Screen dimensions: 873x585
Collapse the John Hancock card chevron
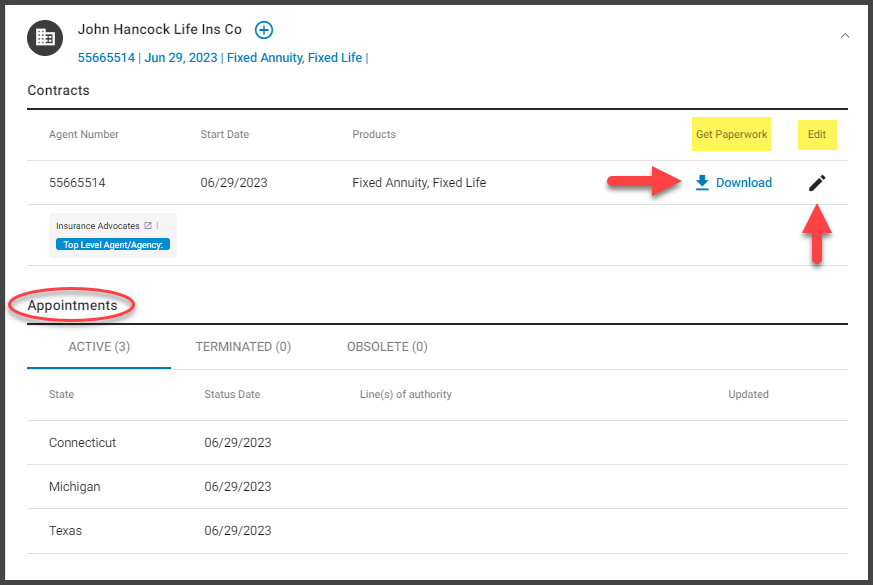click(x=845, y=36)
